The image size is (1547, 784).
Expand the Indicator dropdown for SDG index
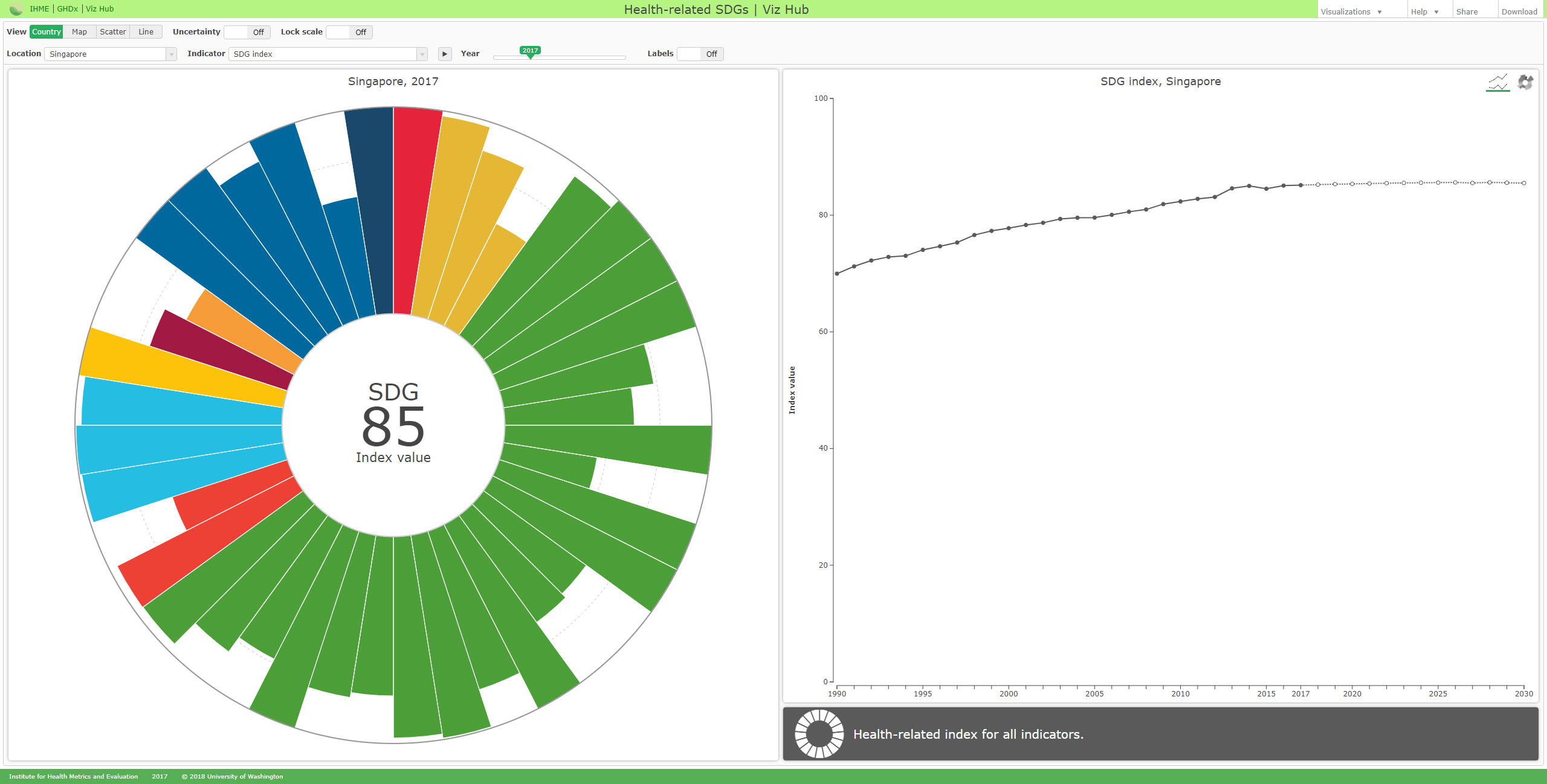tap(328, 54)
